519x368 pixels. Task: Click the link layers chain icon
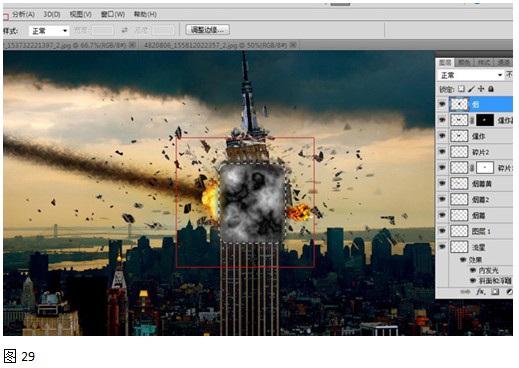465,292
